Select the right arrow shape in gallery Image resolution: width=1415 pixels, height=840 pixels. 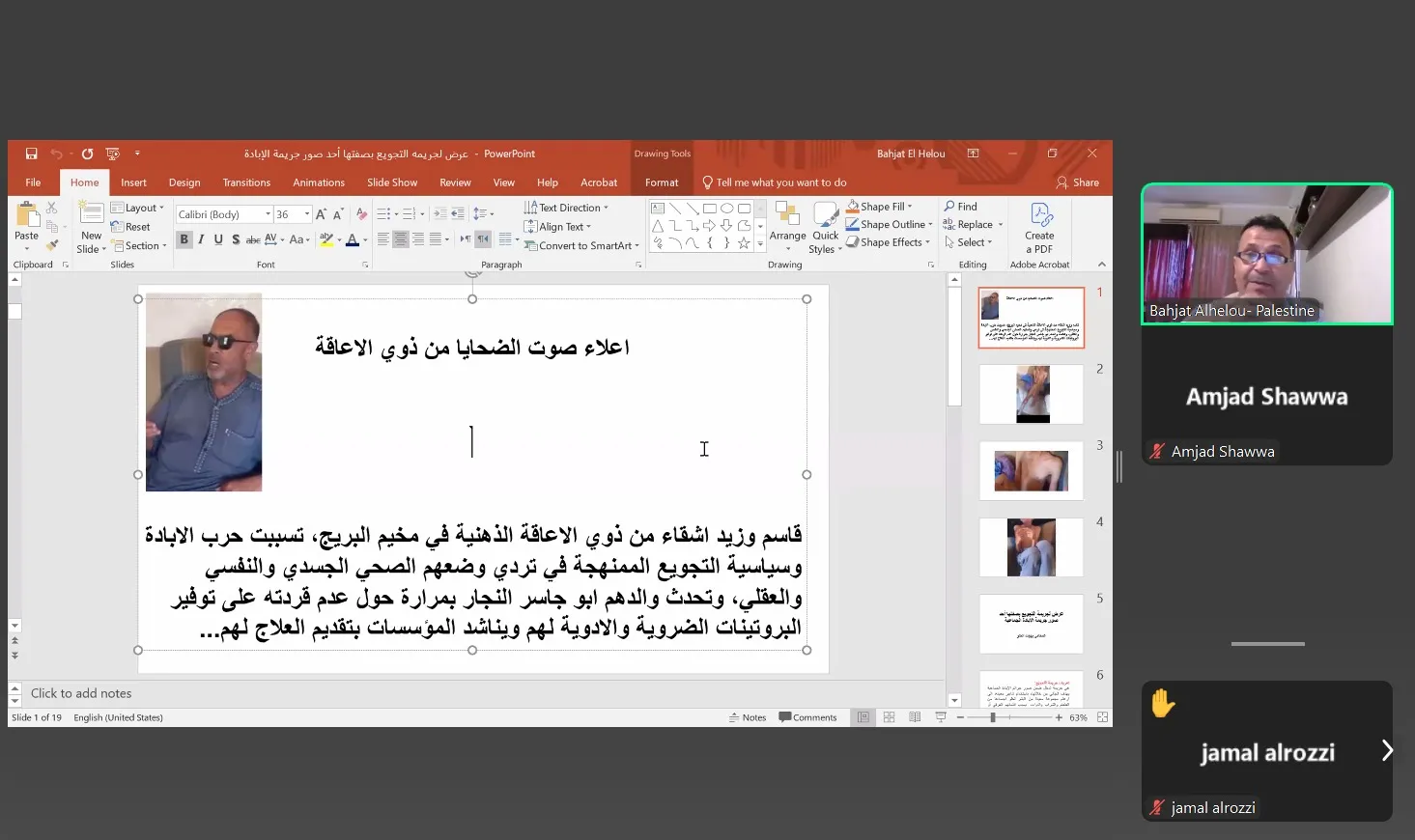[709, 225]
